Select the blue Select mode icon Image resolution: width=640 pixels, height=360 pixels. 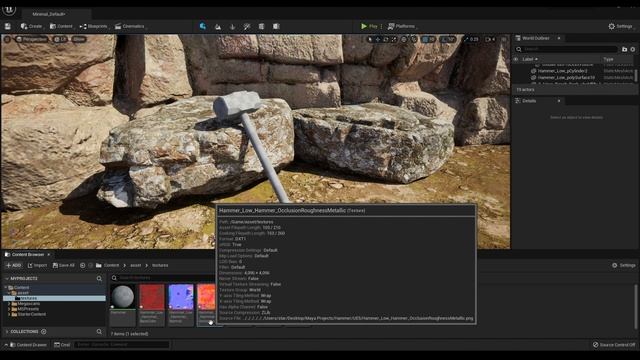[203, 26]
